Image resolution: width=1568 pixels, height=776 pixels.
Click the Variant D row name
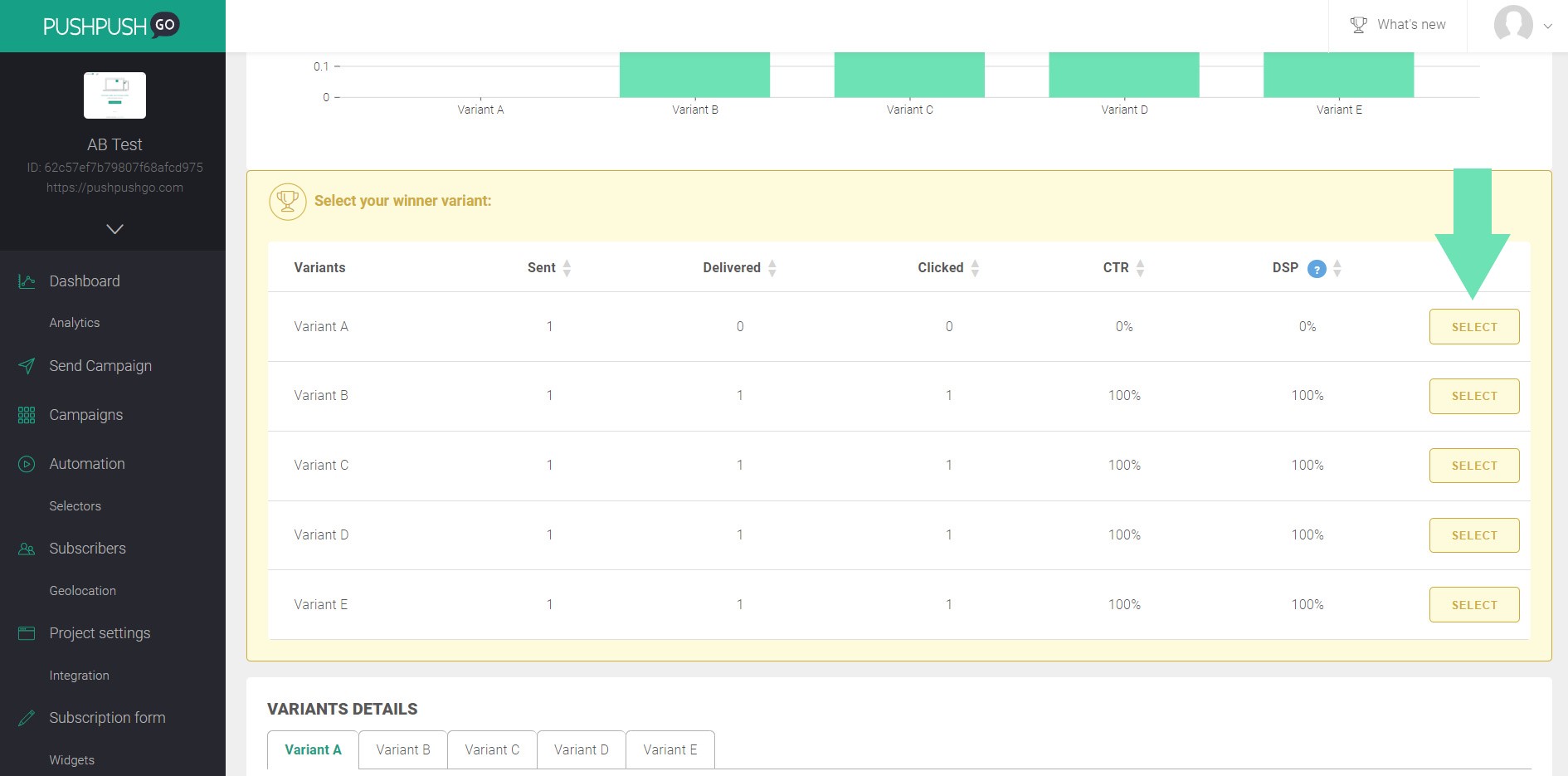321,535
